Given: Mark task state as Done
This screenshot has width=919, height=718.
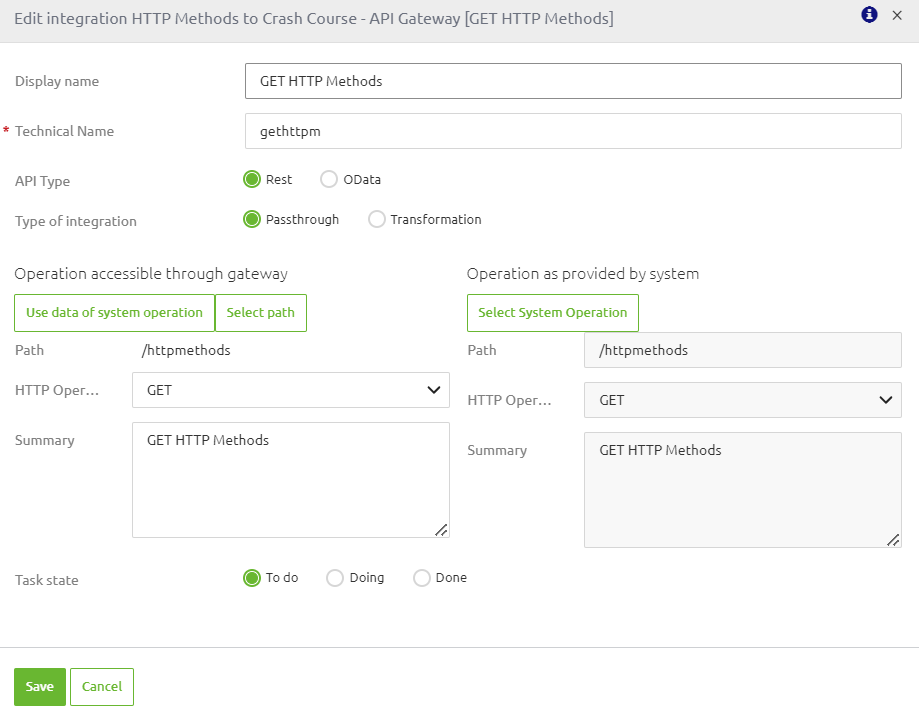Looking at the screenshot, I should 421,577.
